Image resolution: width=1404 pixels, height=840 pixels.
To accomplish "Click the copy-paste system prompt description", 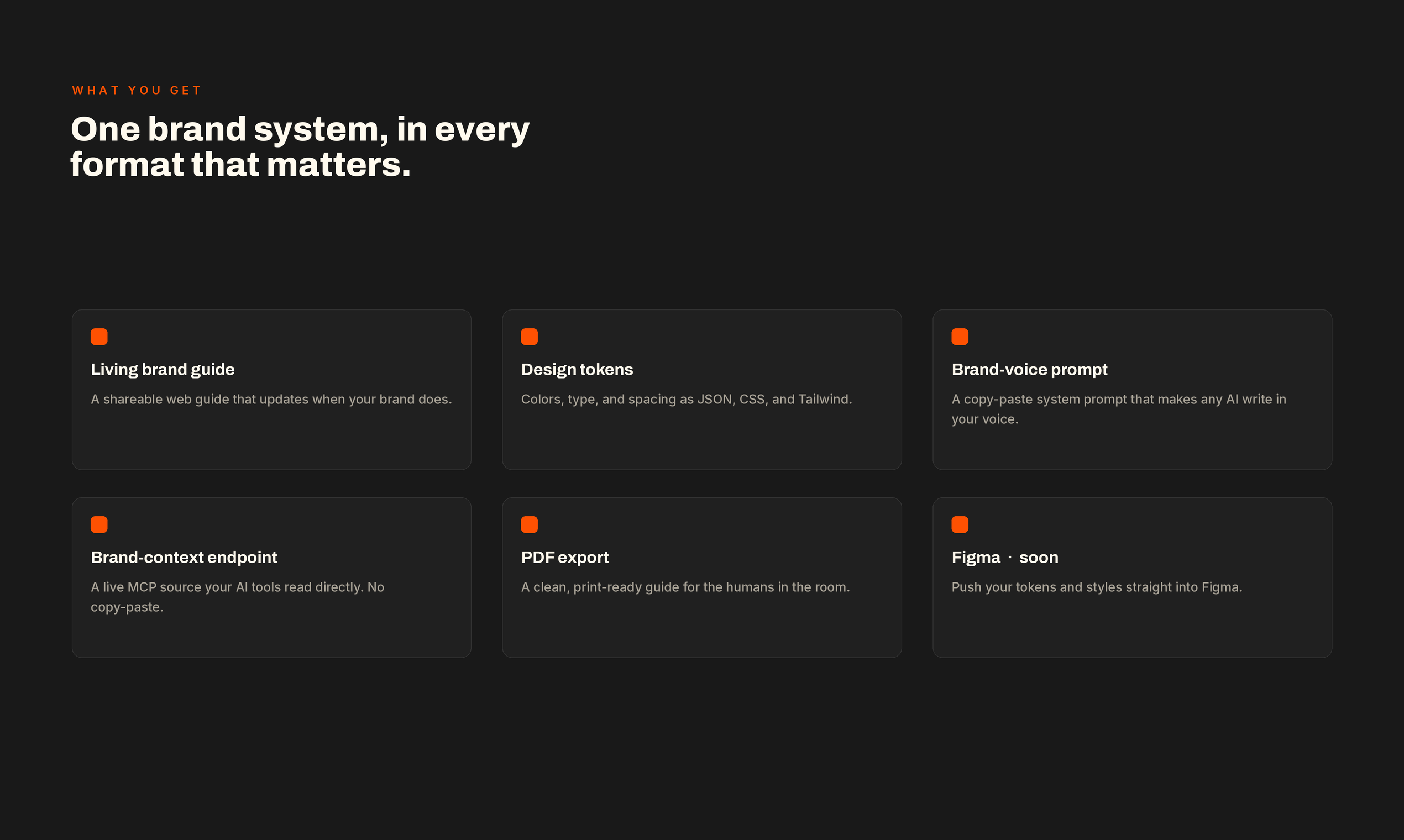I will [x=1119, y=410].
